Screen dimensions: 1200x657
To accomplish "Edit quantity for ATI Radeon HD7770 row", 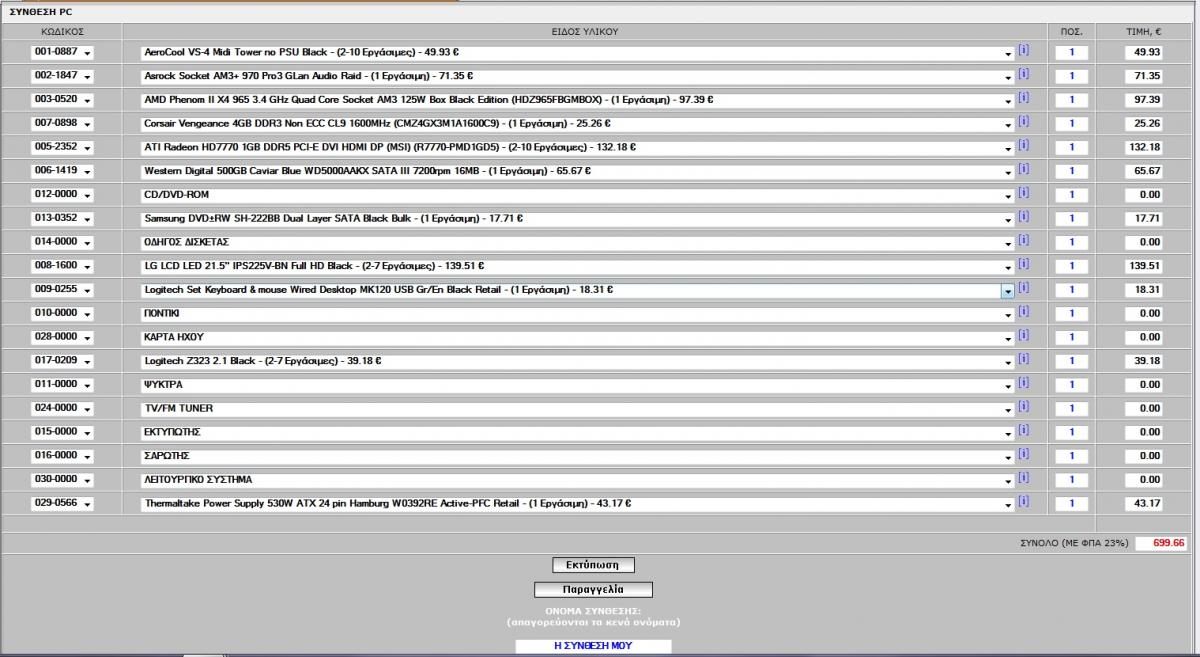I will [1071, 147].
